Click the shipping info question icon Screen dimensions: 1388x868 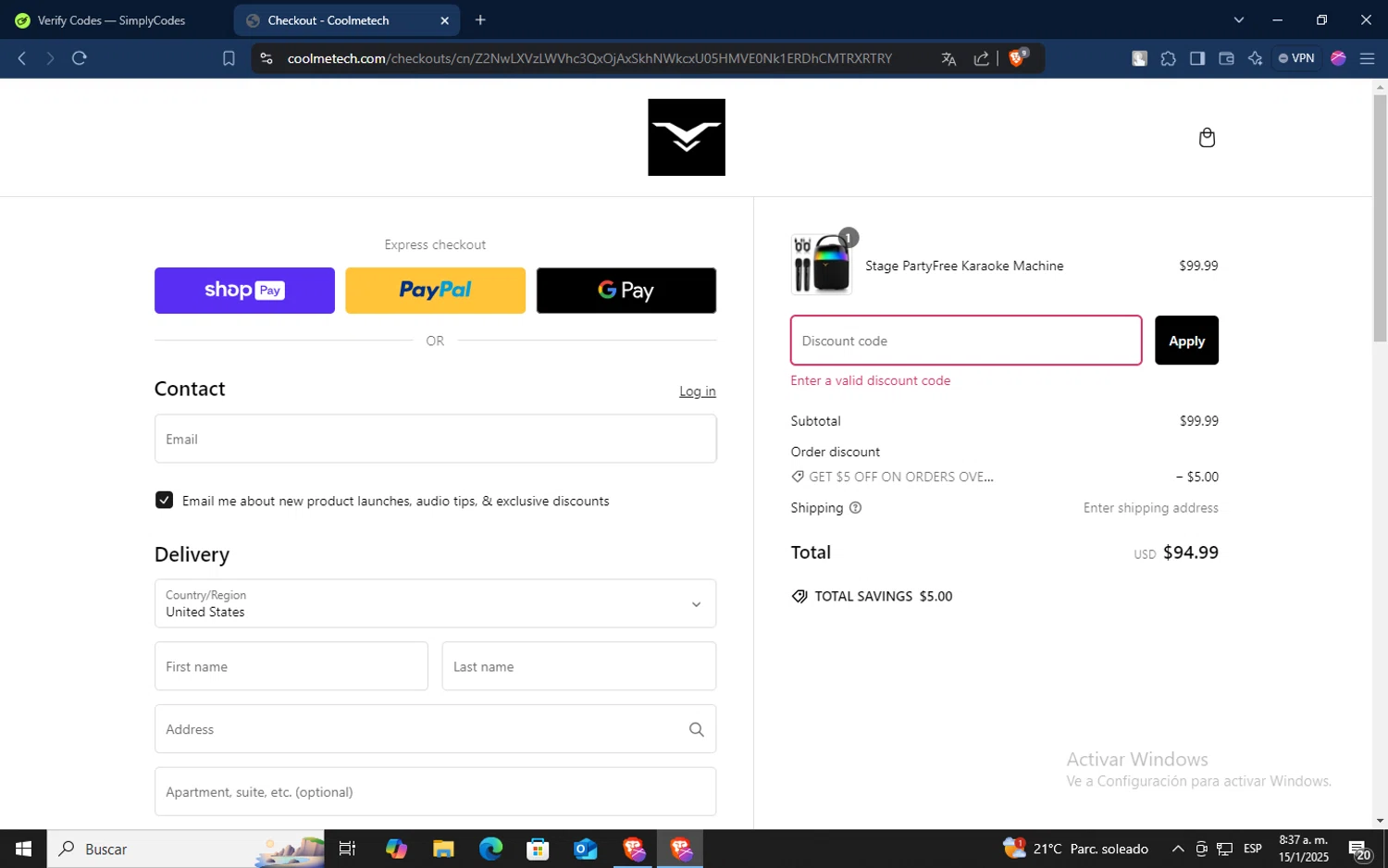(855, 508)
